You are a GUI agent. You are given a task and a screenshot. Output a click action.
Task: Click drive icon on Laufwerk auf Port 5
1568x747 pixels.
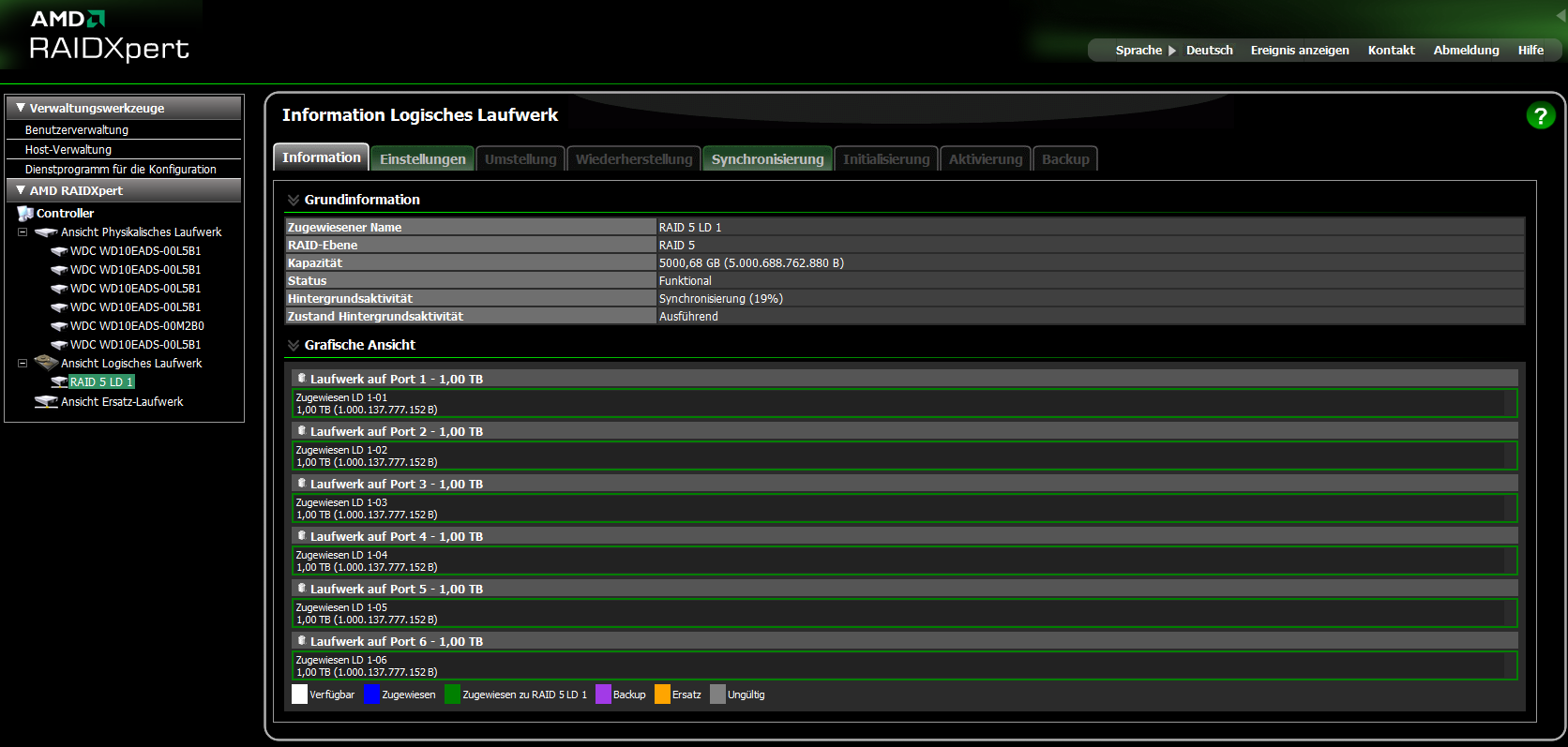(x=302, y=589)
